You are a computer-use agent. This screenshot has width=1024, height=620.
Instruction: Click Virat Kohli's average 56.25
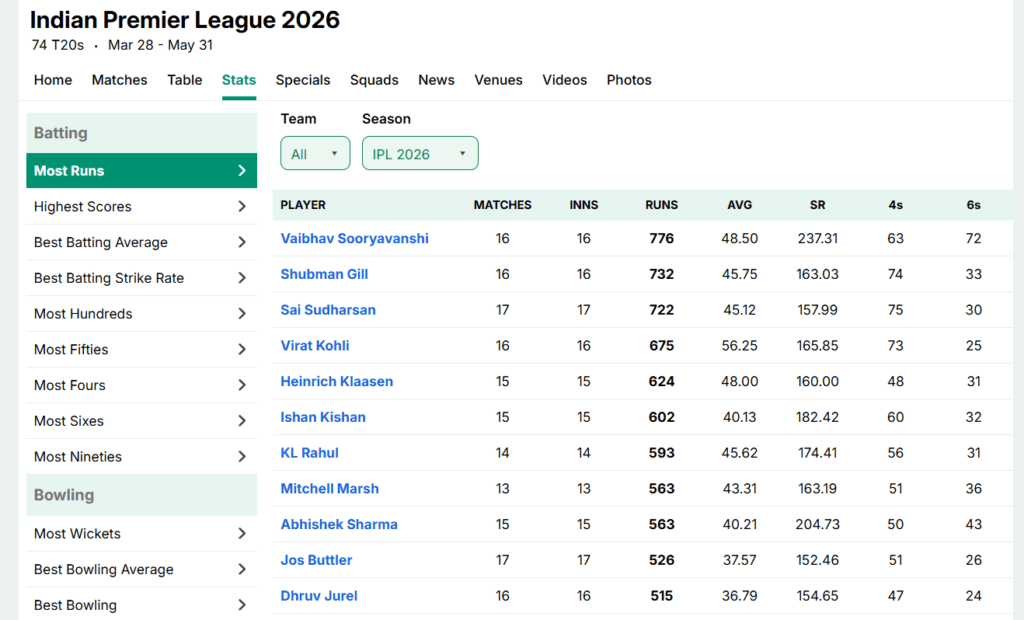740,346
